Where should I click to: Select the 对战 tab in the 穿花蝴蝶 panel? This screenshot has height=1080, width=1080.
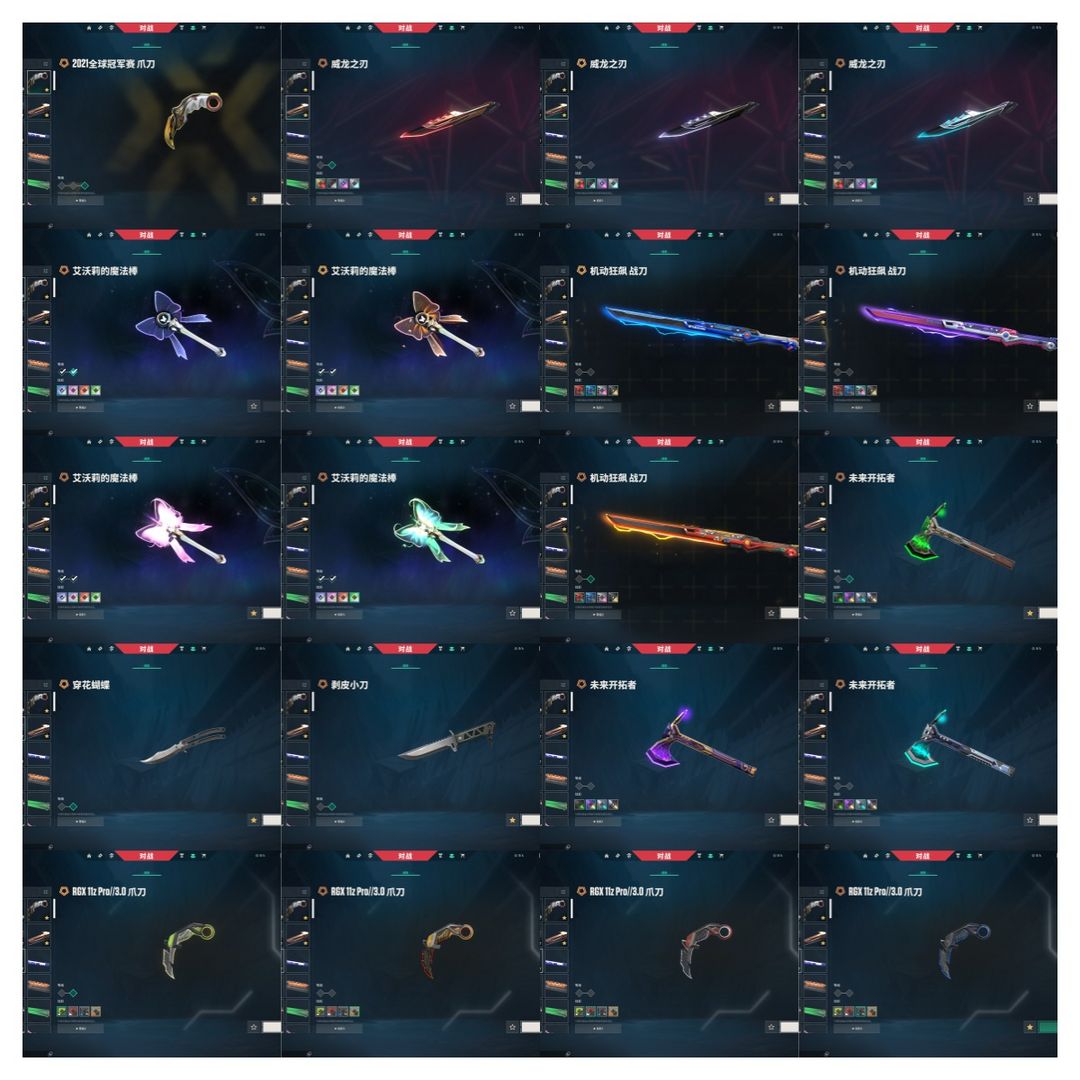(147, 649)
